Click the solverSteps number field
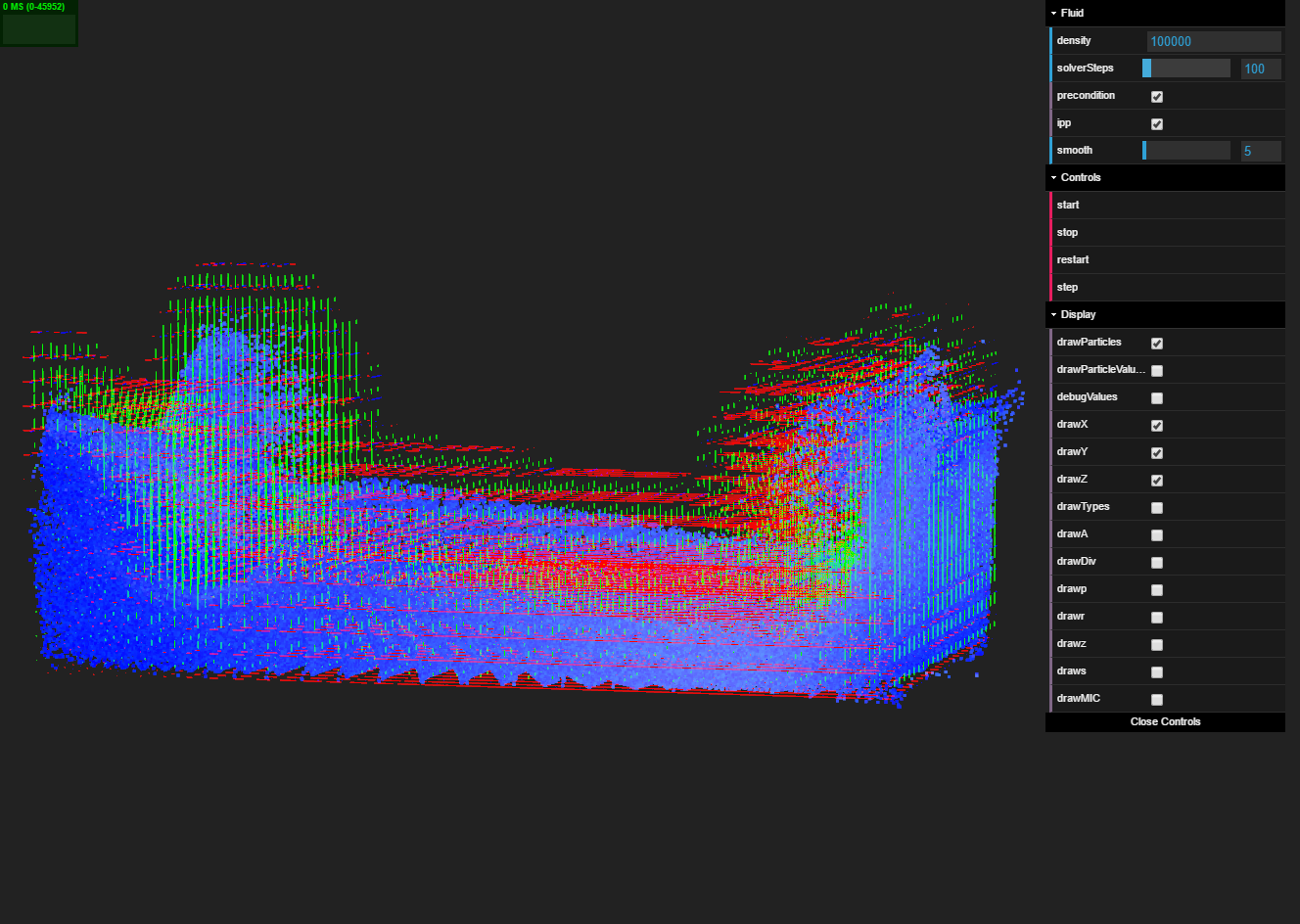 point(1261,69)
